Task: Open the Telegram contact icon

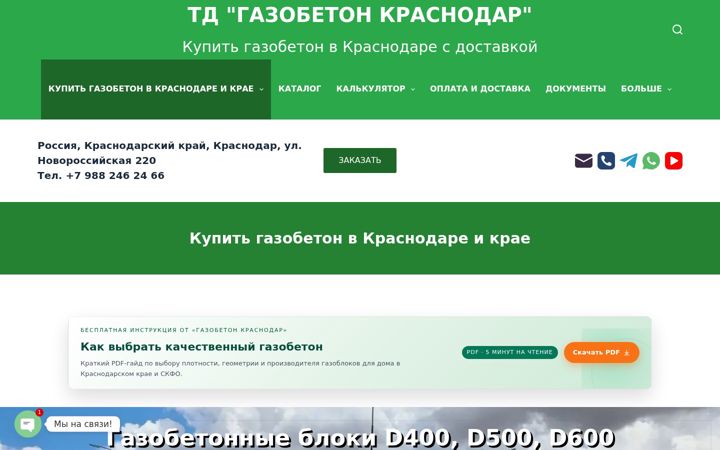Action: point(629,161)
